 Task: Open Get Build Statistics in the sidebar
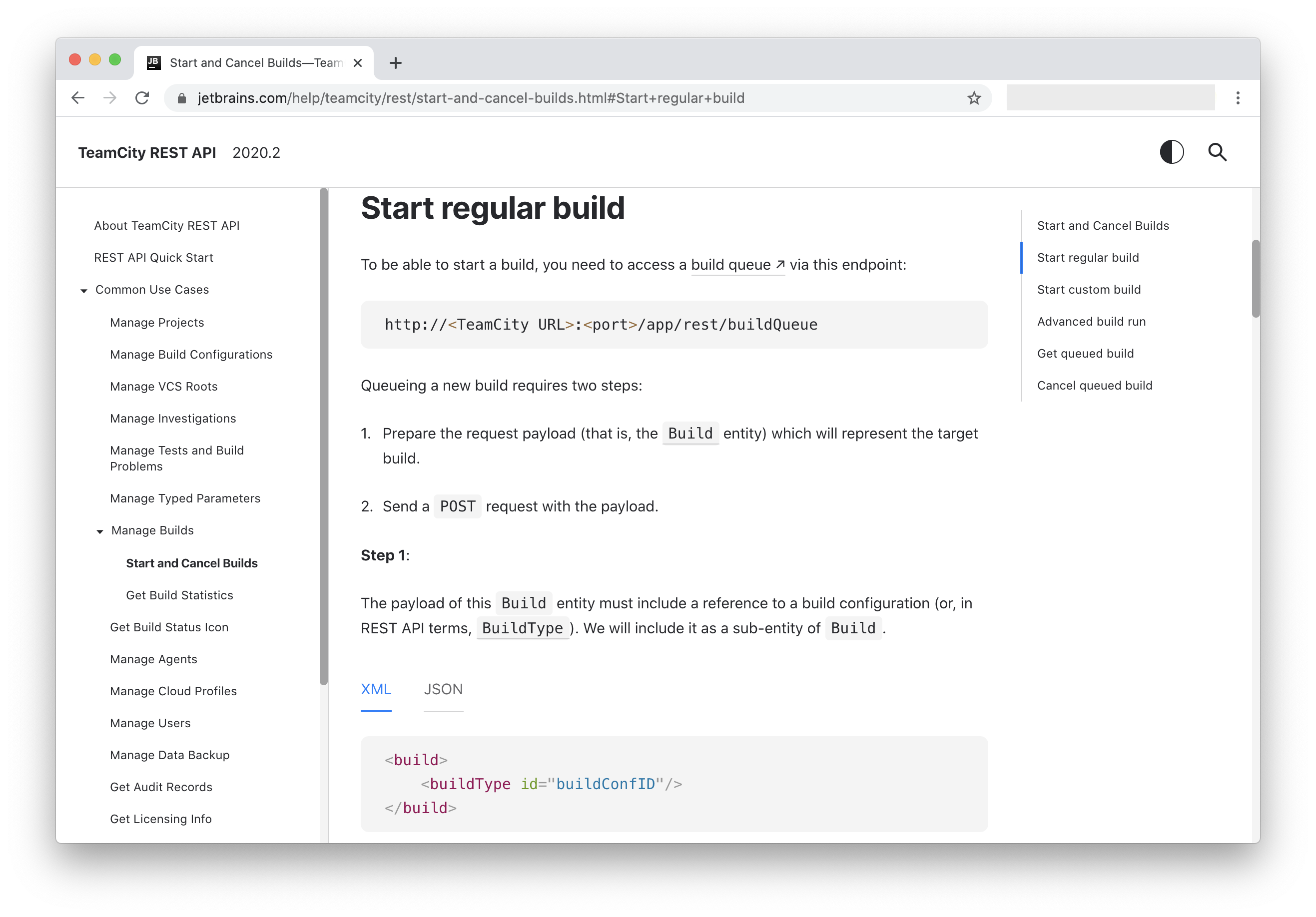[x=180, y=595]
